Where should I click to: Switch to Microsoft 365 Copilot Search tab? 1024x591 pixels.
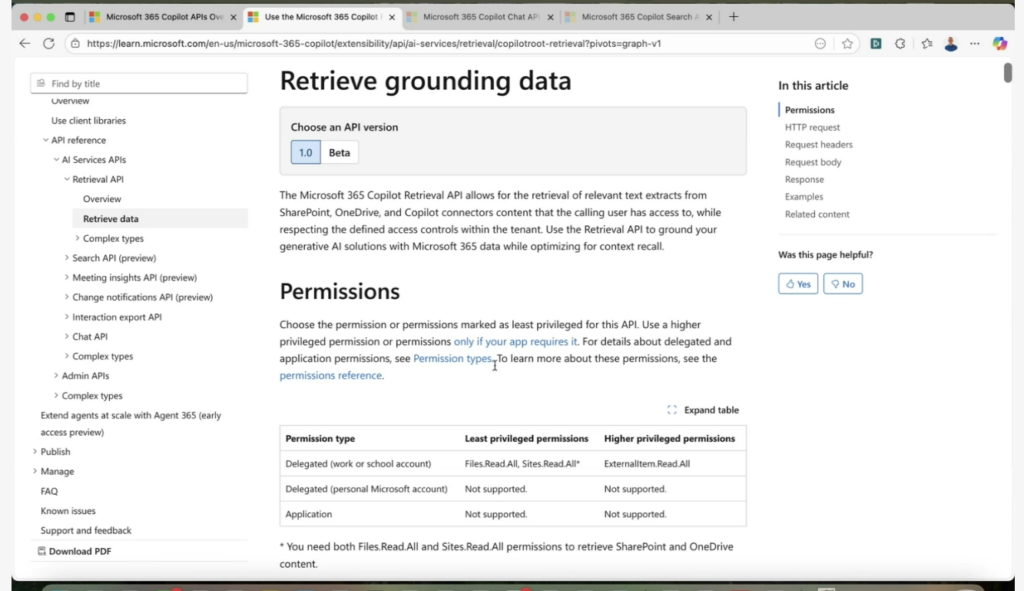tap(638, 17)
